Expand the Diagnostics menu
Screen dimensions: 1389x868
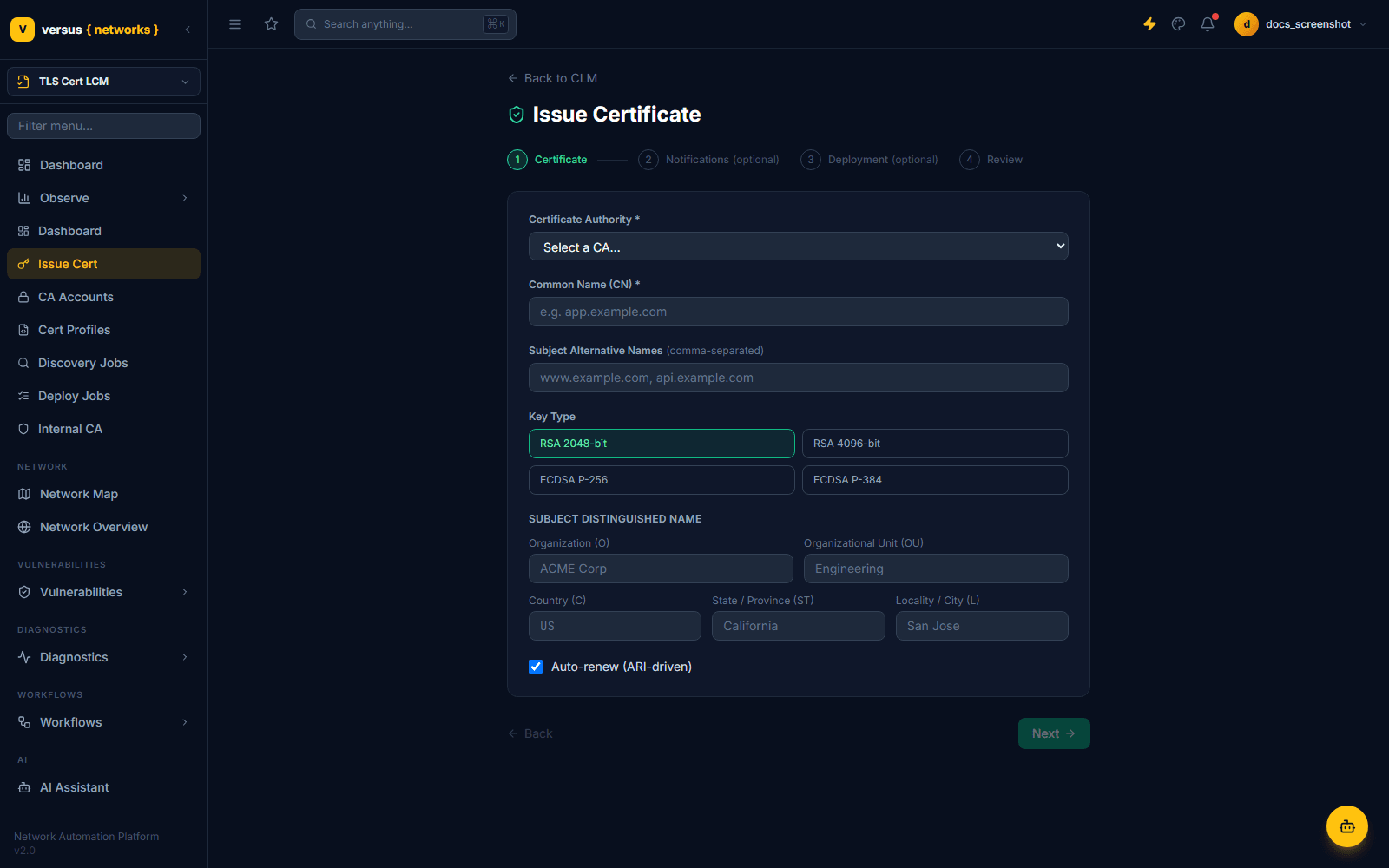pos(103,657)
